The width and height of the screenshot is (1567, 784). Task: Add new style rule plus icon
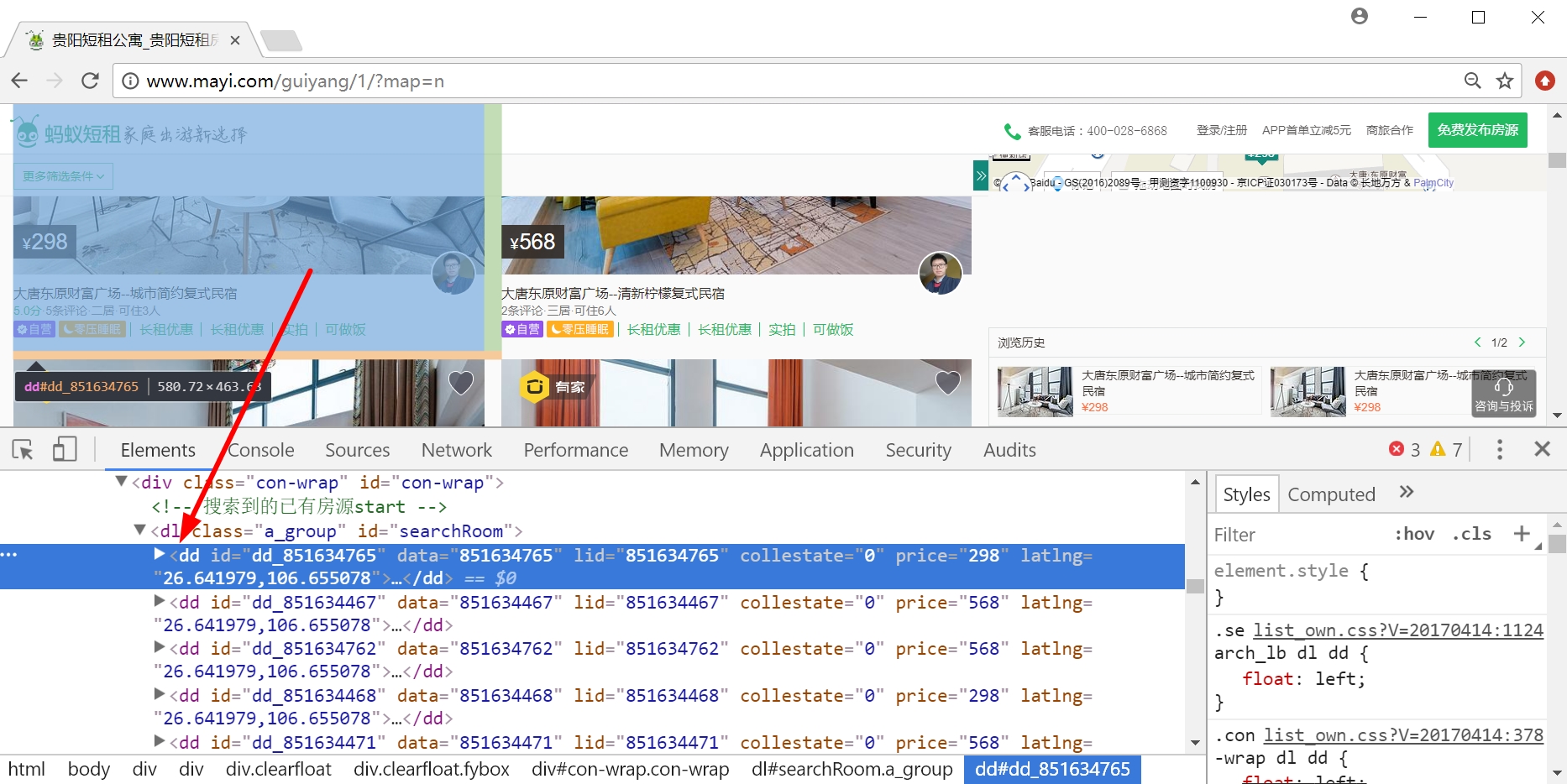tap(1521, 534)
